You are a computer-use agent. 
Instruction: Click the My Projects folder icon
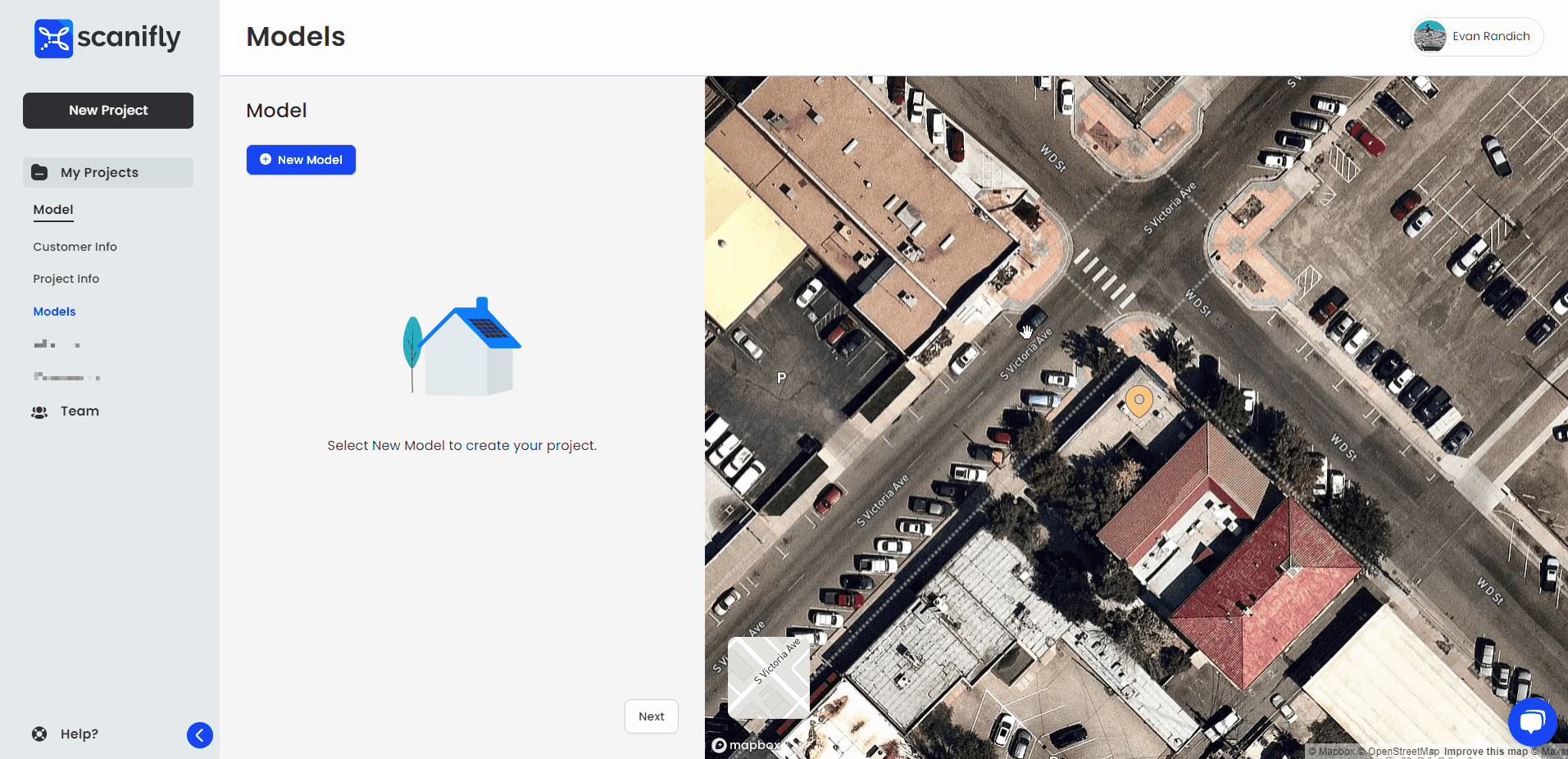pos(39,172)
